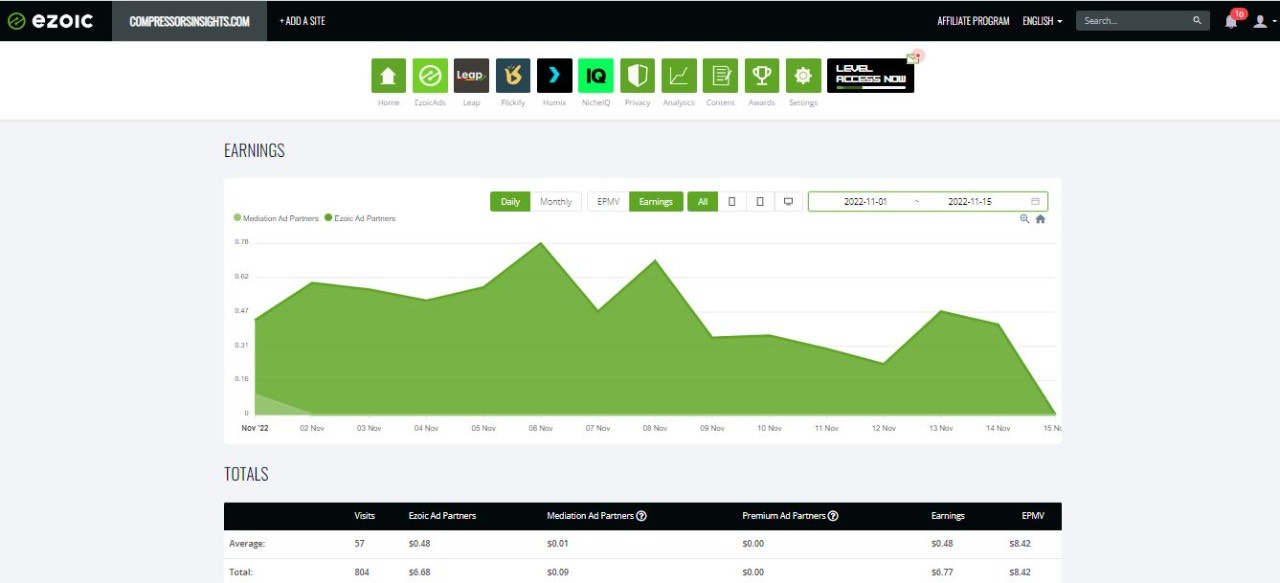Click the Total row label
Viewport: 1280px width, 583px height.
click(x=241, y=572)
